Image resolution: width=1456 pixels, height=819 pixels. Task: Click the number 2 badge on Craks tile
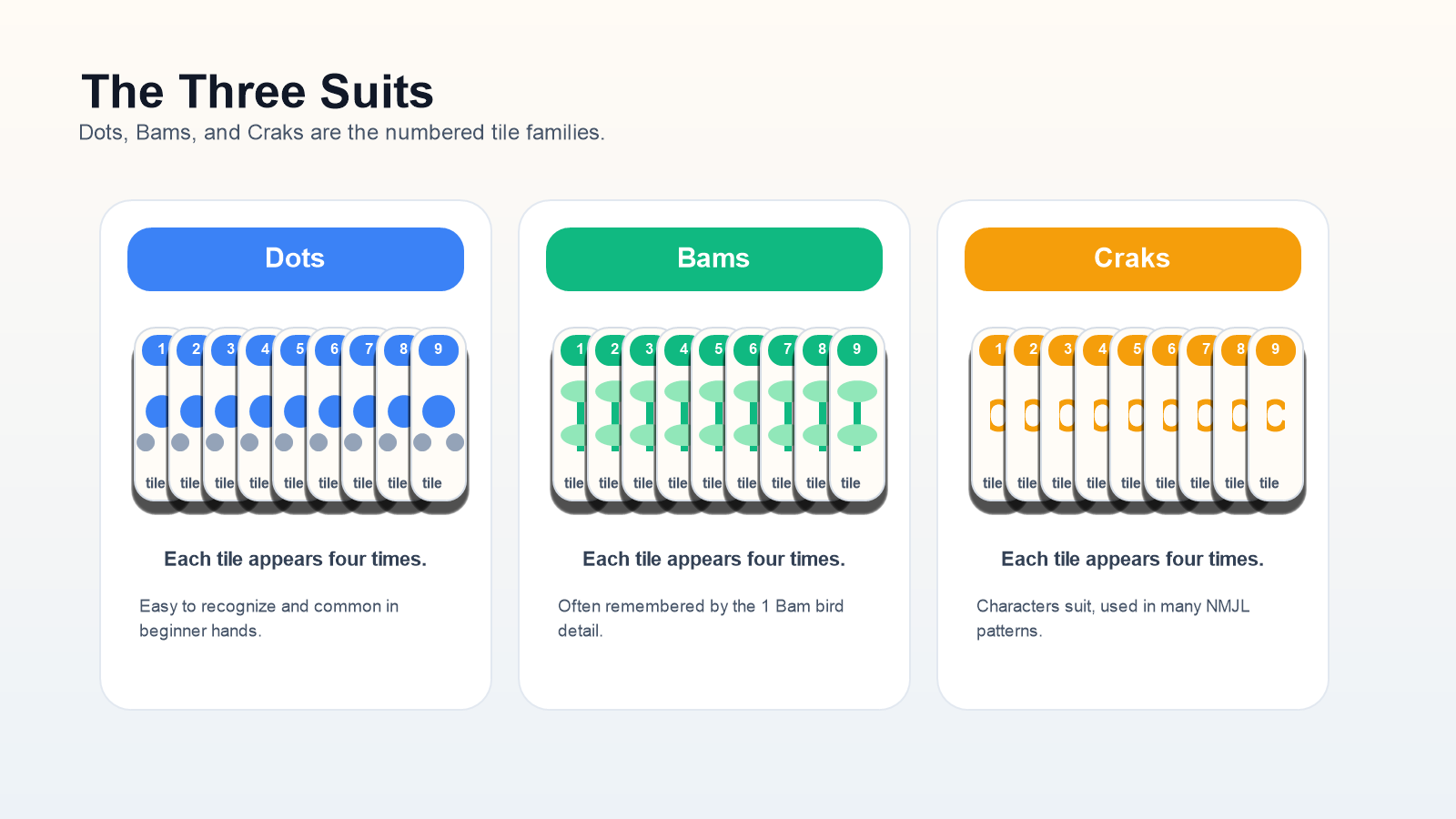coord(1026,349)
